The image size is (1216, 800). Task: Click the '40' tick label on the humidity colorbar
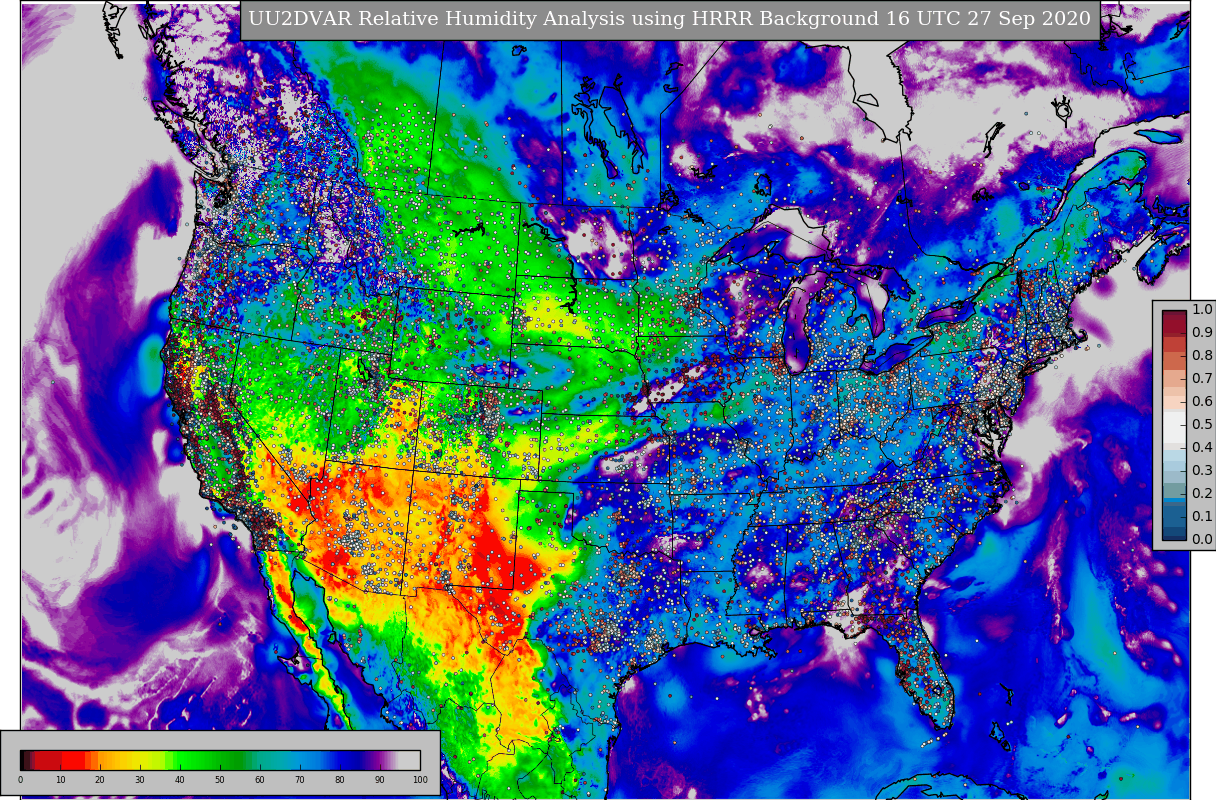point(180,780)
